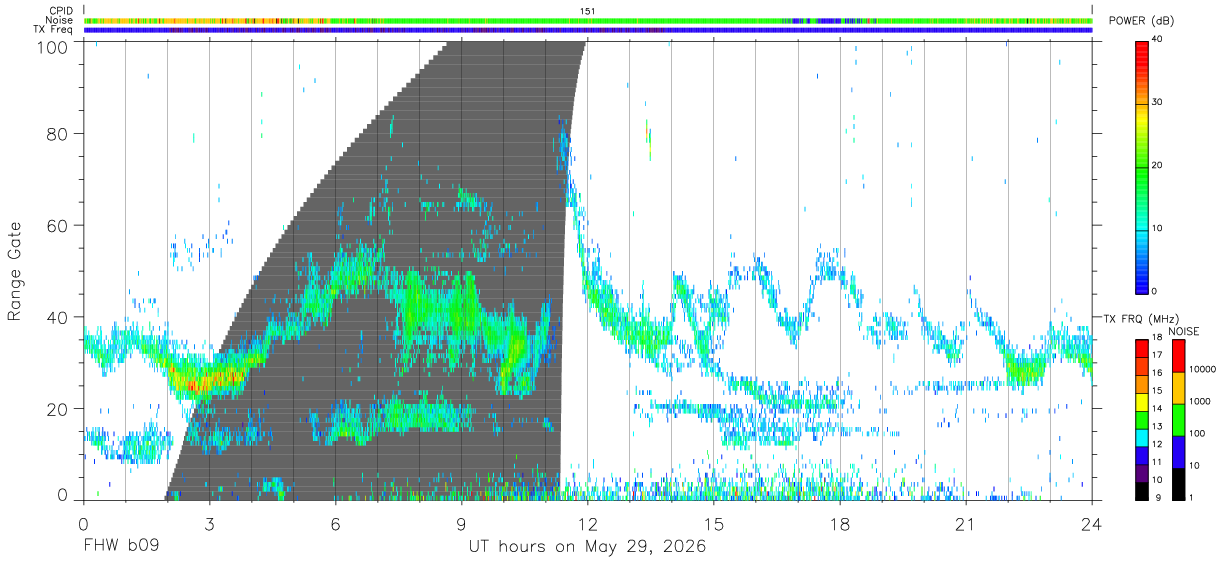Click the NOISE level colorbar
Screen dimensions: 1228x567
(1179, 418)
